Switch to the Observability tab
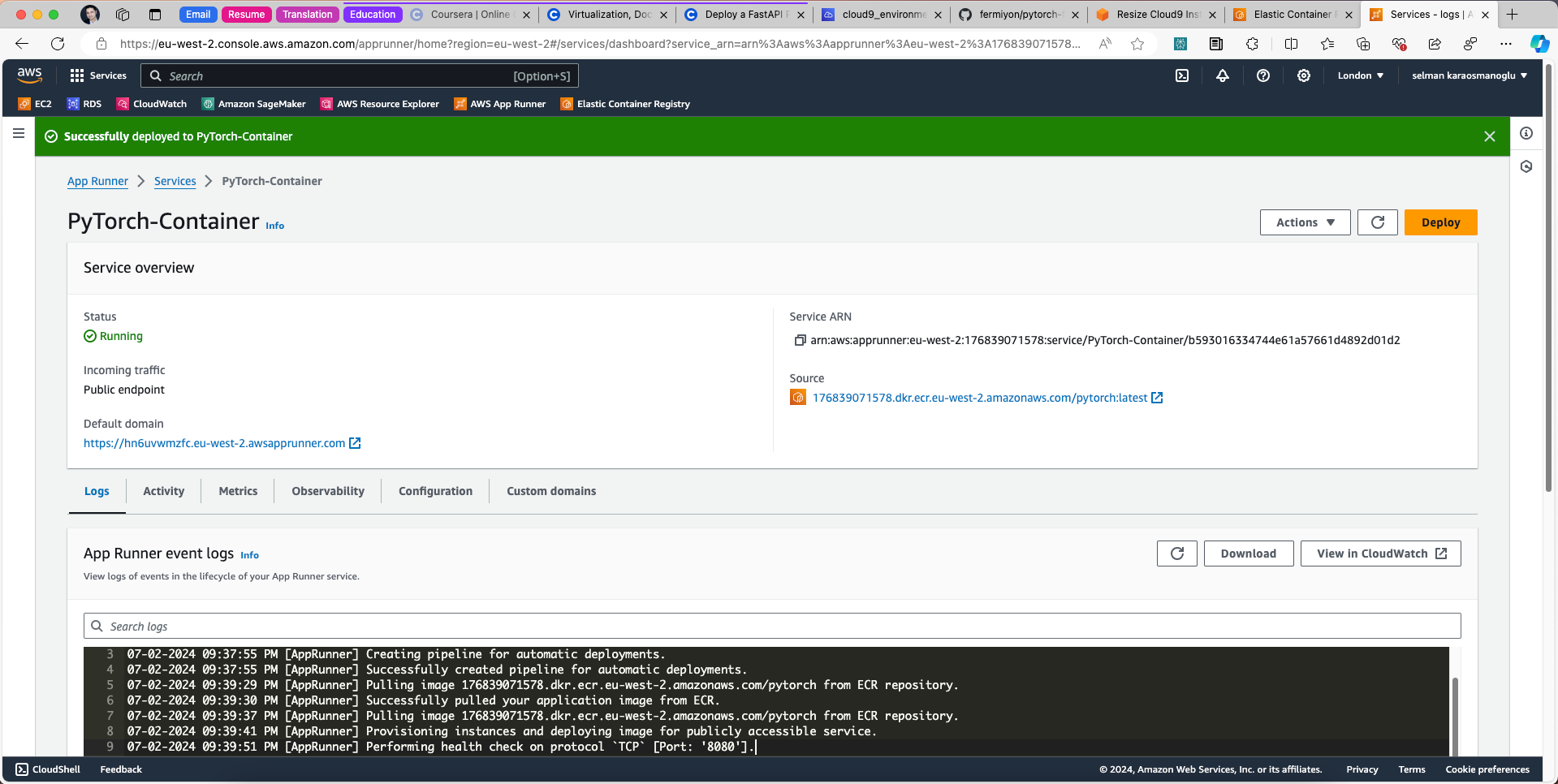 click(328, 491)
